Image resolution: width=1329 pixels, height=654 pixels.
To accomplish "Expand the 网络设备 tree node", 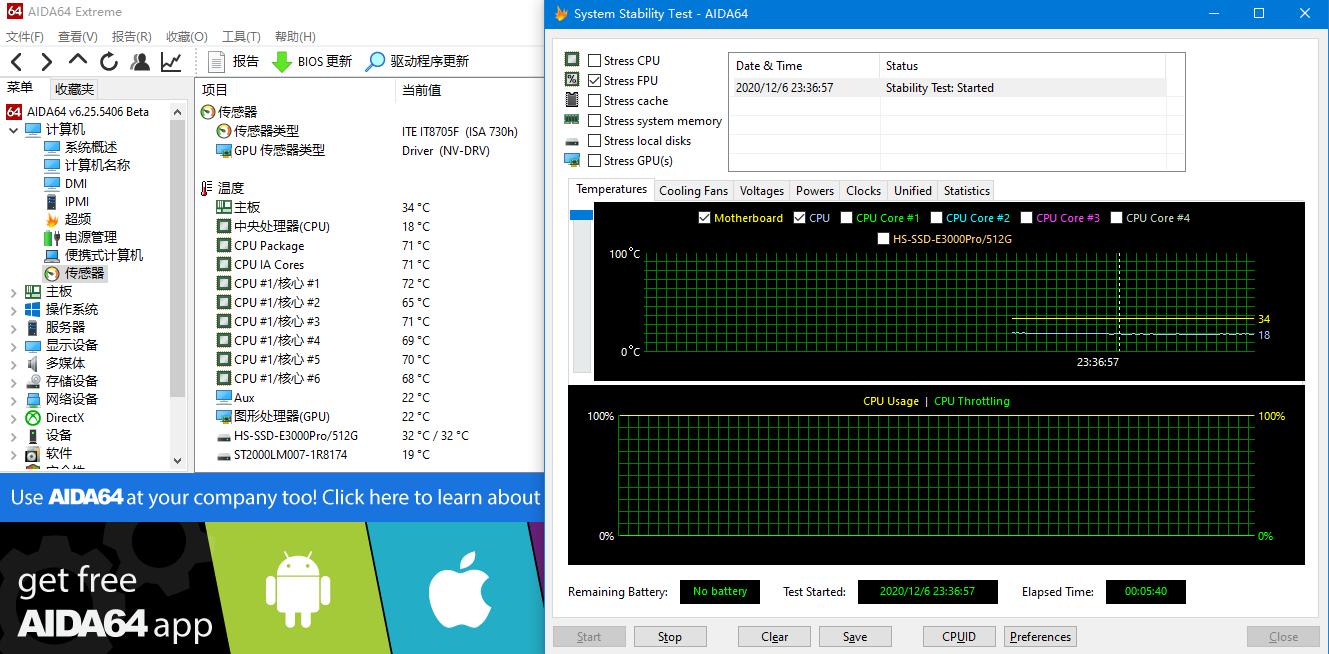I will pyautogui.click(x=13, y=399).
